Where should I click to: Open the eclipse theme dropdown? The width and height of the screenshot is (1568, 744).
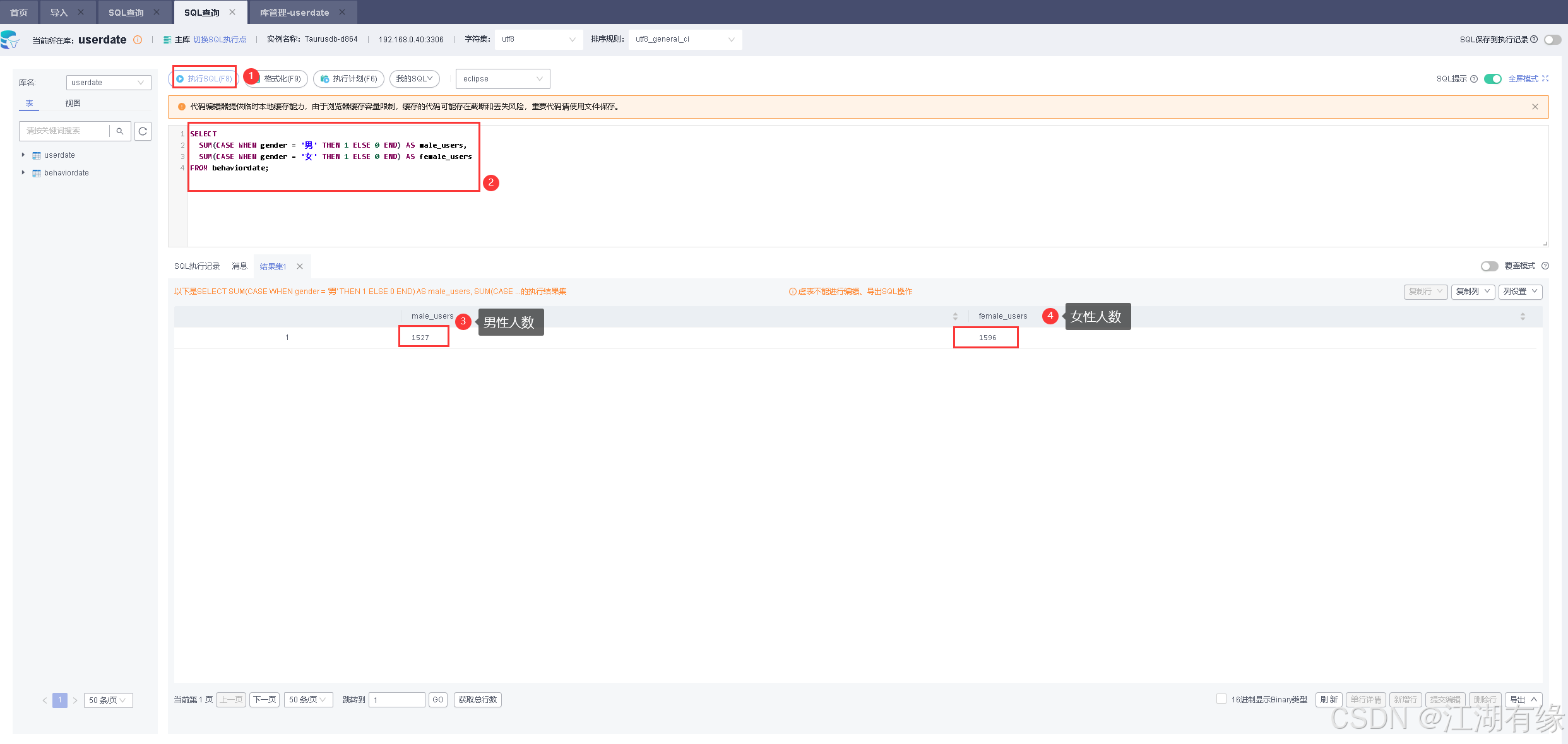[502, 79]
